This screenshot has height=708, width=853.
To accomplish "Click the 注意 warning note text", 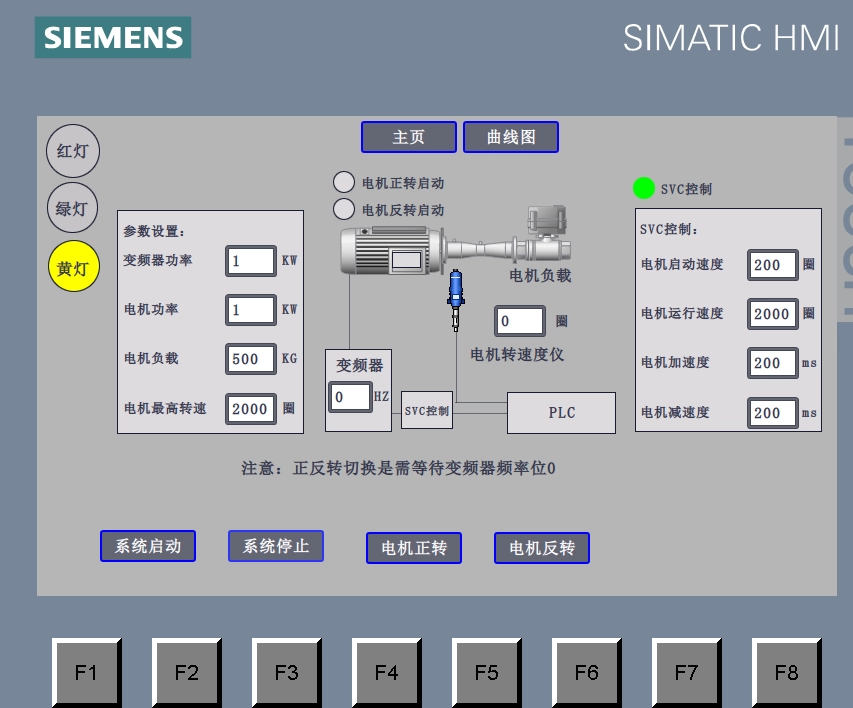I will [x=398, y=468].
